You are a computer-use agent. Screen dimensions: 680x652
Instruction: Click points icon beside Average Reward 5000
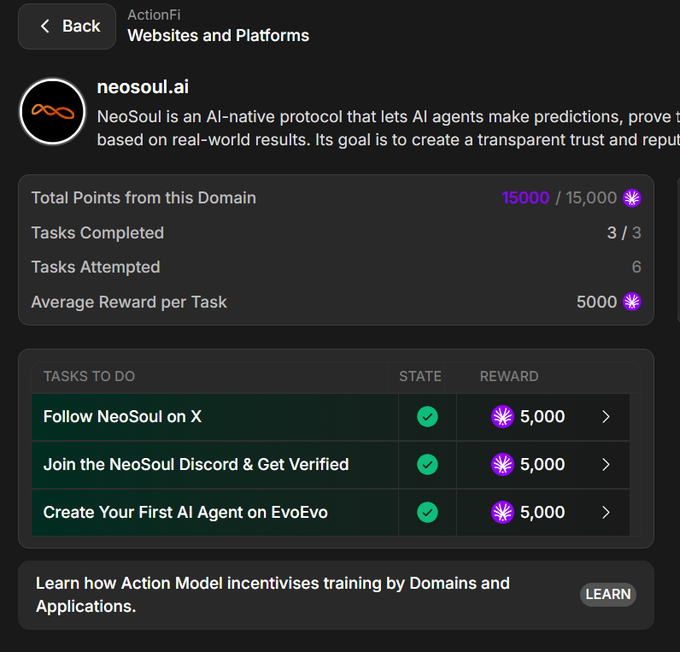pos(632,301)
